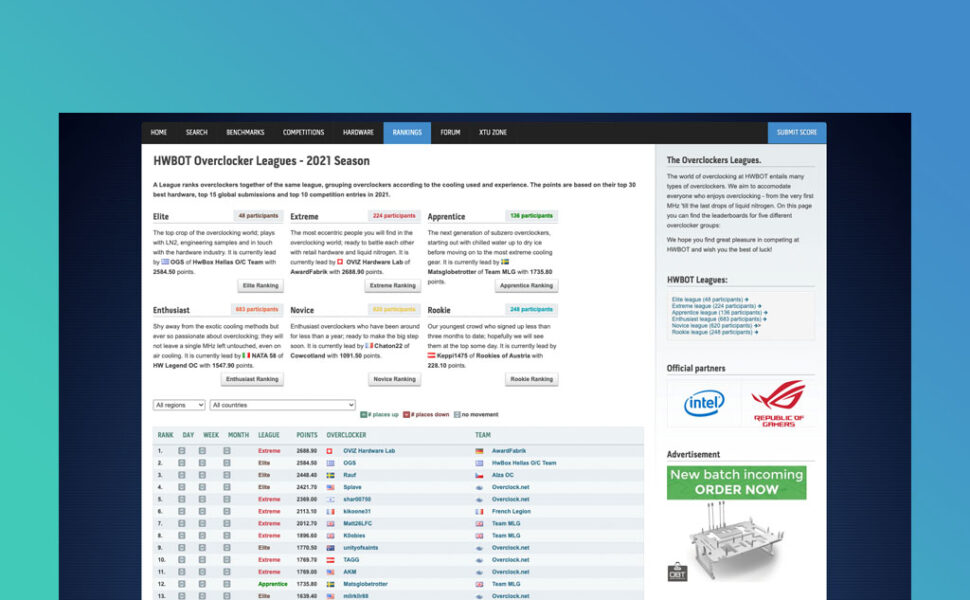Open the Apprentice league sidebar link
The image size is (970, 600).
[x=719, y=313]
